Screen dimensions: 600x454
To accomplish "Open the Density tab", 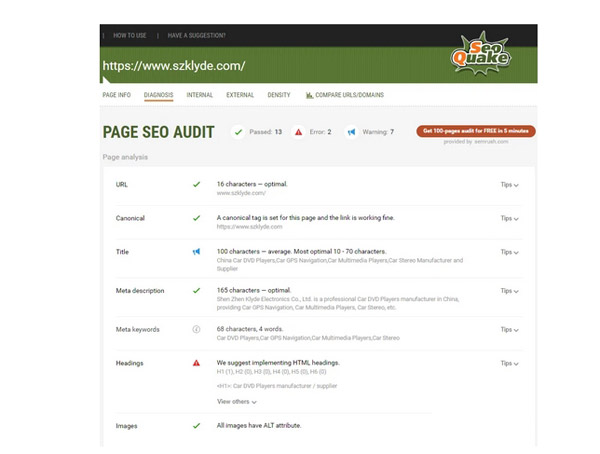I will (x=279, y=95).
